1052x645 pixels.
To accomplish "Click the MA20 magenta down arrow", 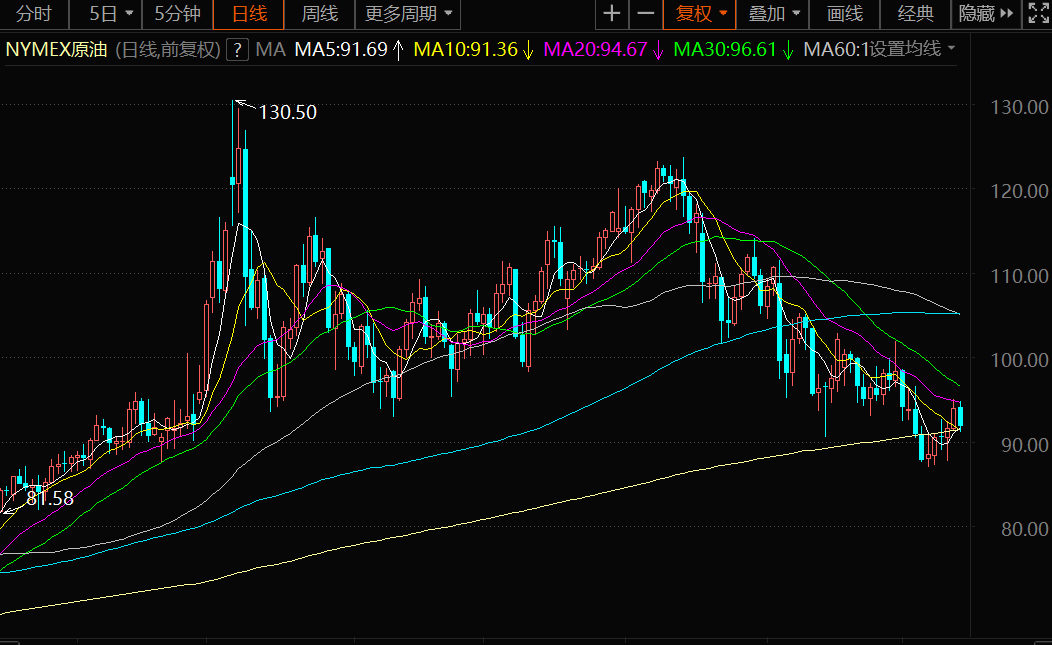I will (x=659, y=50).
